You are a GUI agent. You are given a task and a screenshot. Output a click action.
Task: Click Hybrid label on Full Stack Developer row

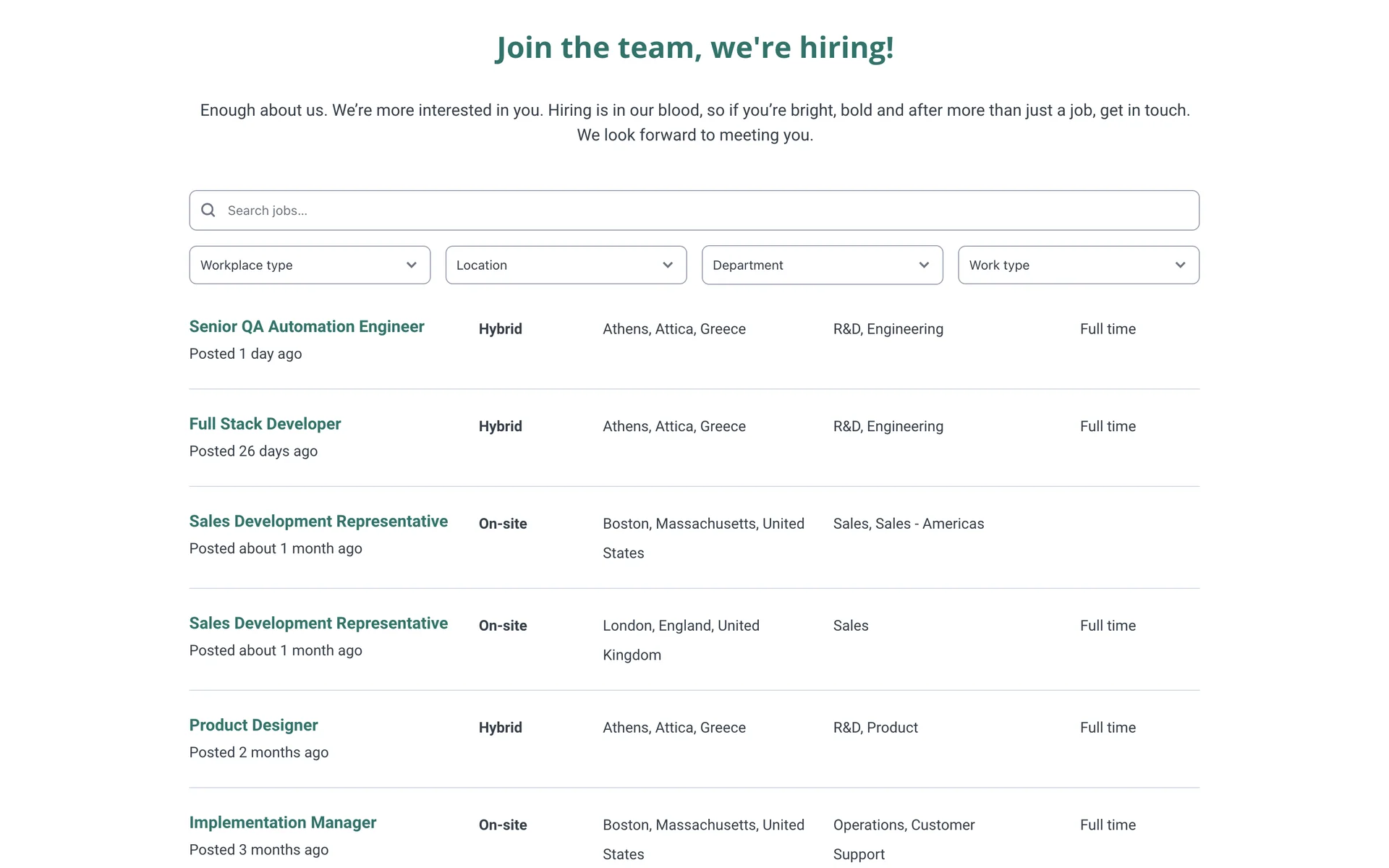(x=500, y=426)
